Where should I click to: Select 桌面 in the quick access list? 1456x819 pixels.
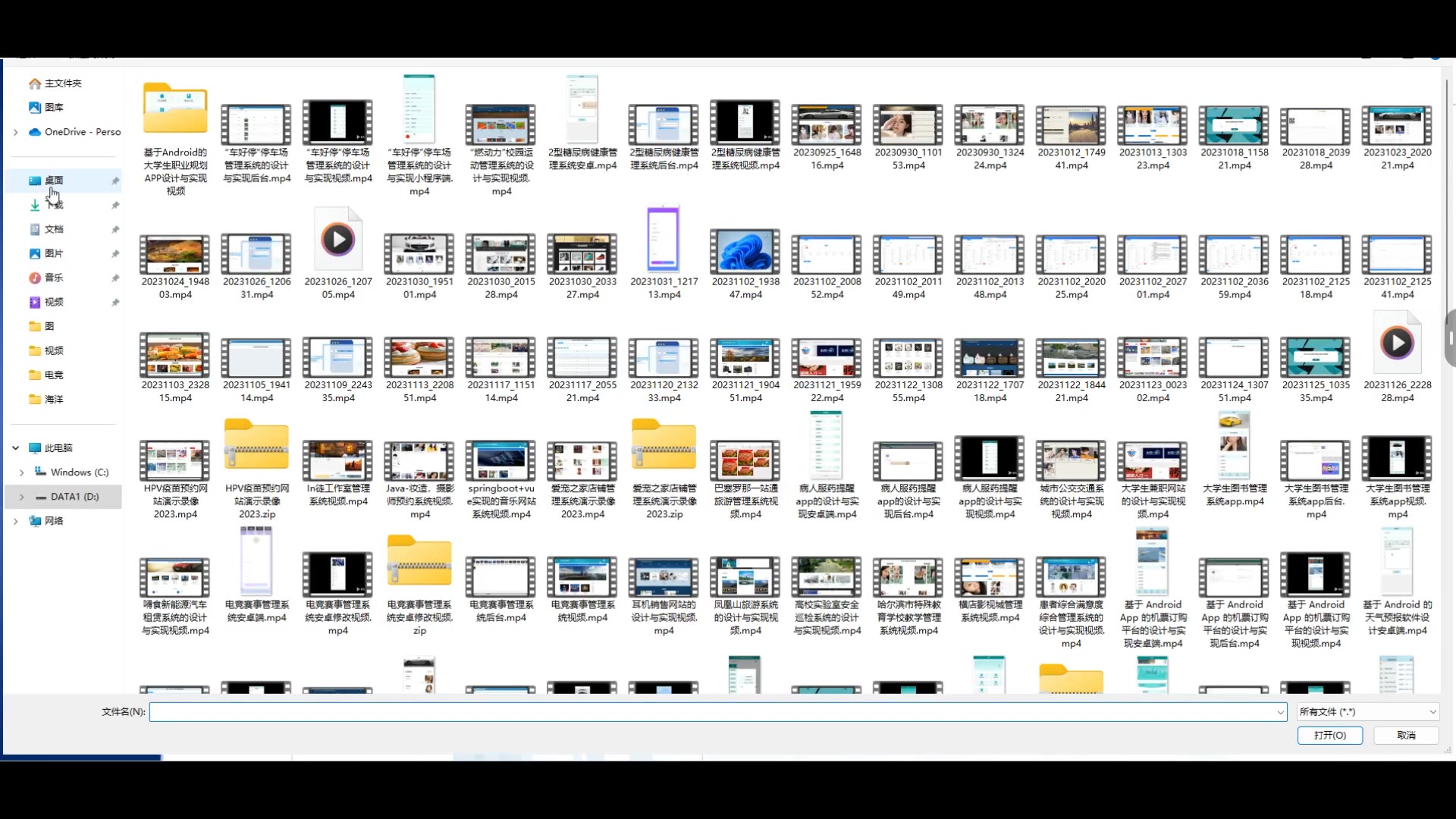click(54, 180)
